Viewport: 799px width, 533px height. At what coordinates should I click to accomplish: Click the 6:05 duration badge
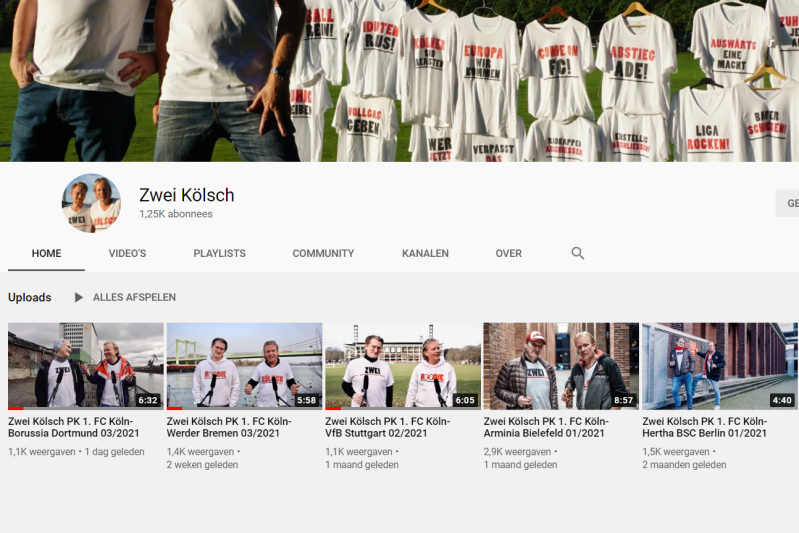tap(465, 400)
